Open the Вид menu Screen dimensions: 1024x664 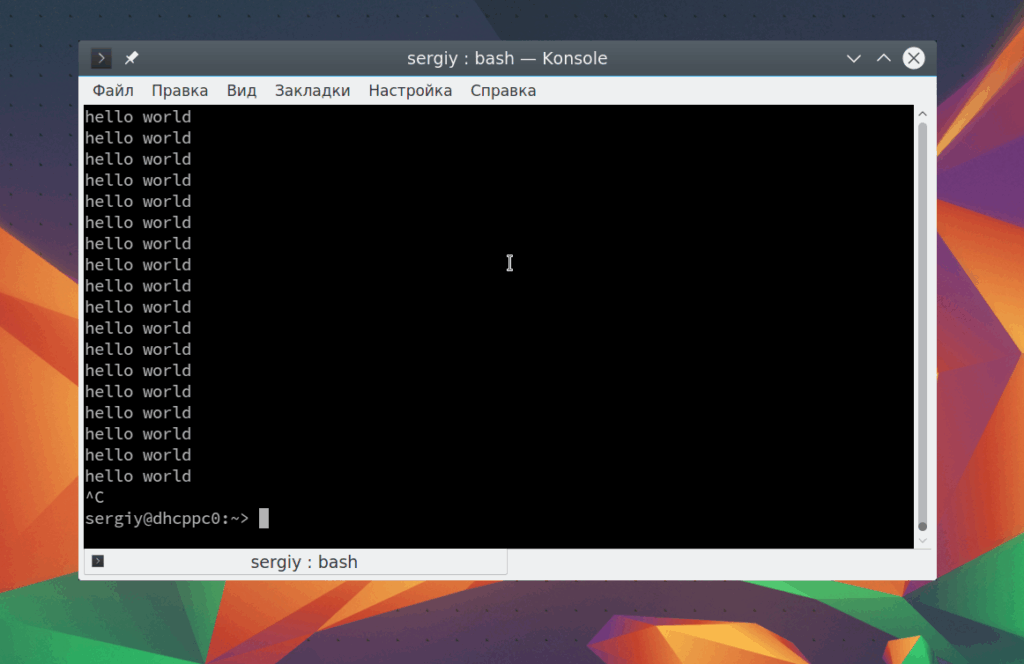[241, 91]
